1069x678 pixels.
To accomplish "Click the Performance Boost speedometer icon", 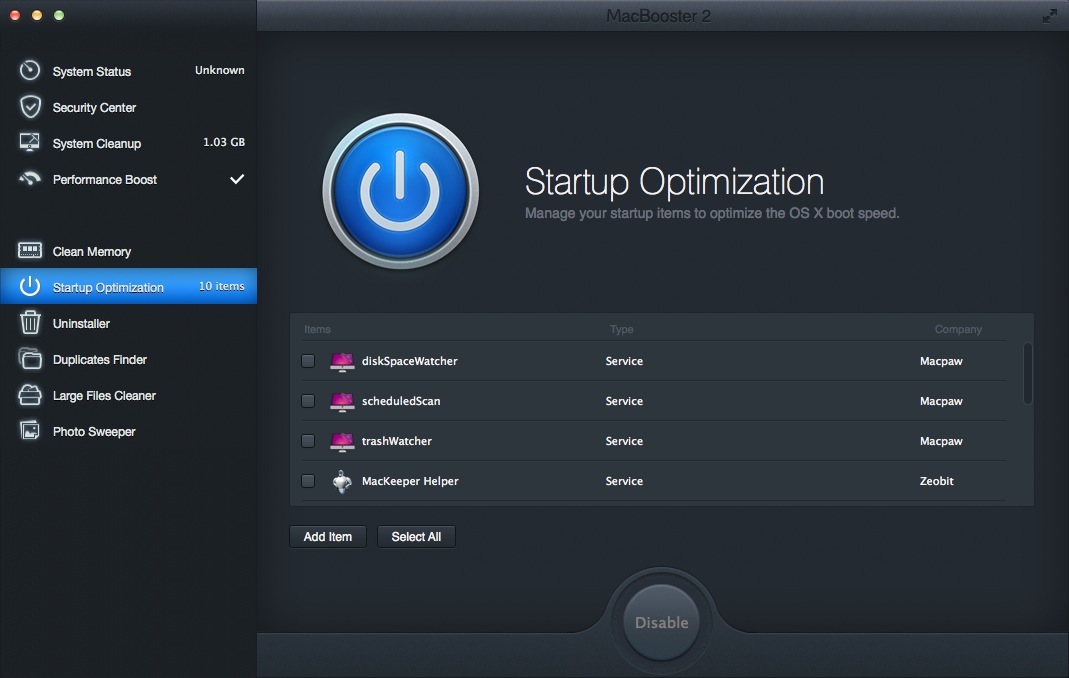I will 30,179.
